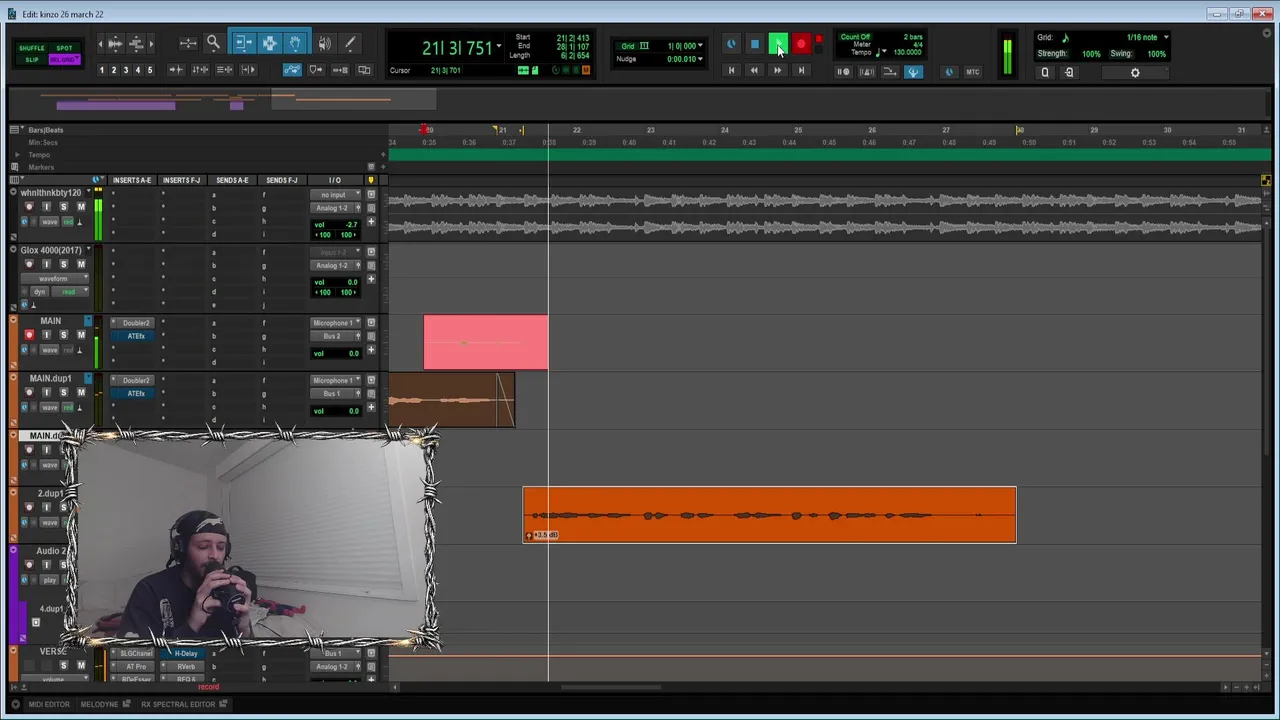This screenshot has height=720, width=1280.
Task: Click Return to Zero transport button
Action: pos(731,71)
